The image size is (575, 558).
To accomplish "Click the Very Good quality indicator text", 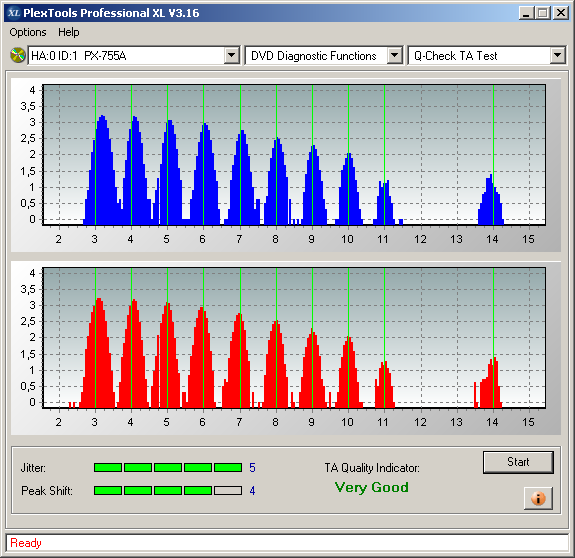I will pyautogui.click(x=371, y=487).
